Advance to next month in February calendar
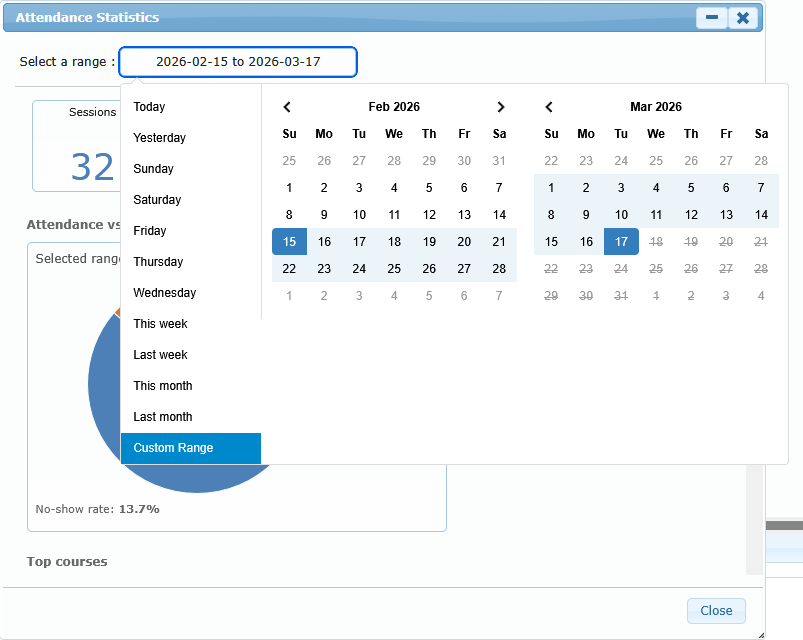This screenshot has height=640, width=803. [501, 107]
